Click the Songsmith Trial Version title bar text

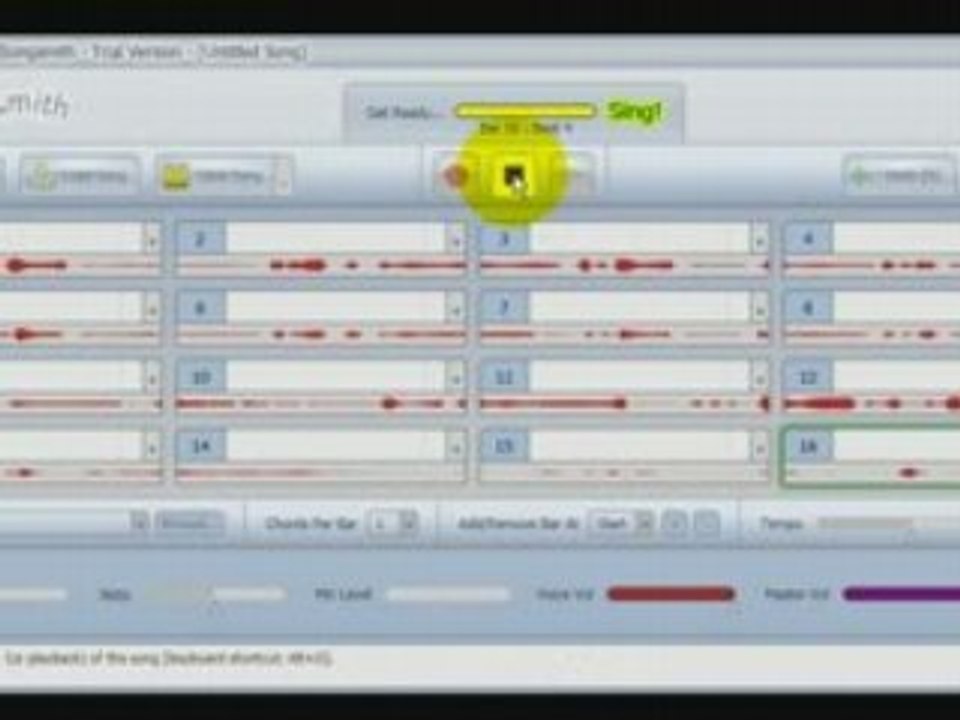[153, 52]
